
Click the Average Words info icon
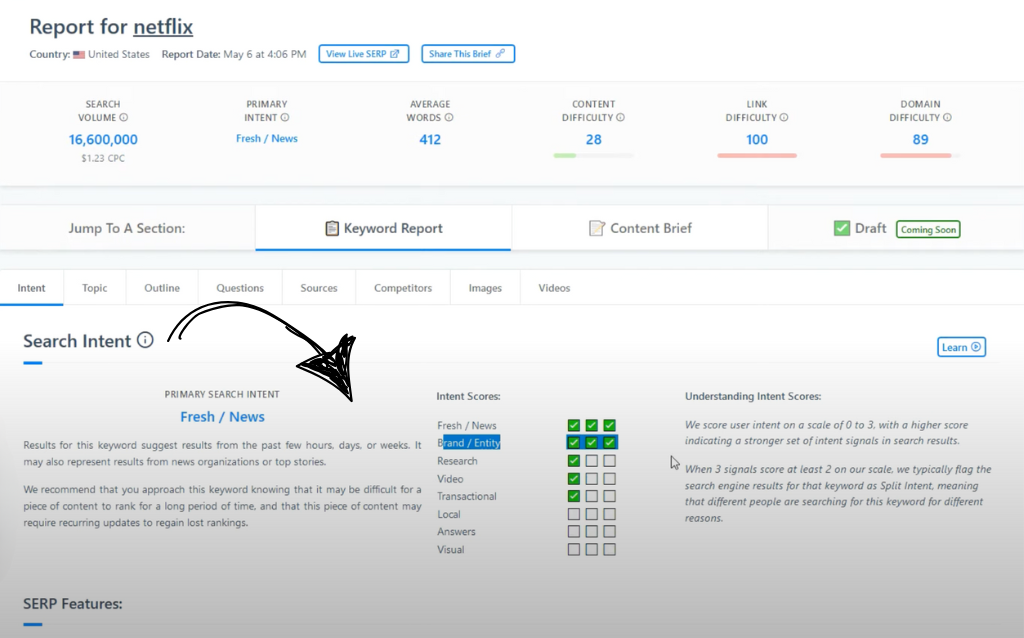[x=449, y=118]
